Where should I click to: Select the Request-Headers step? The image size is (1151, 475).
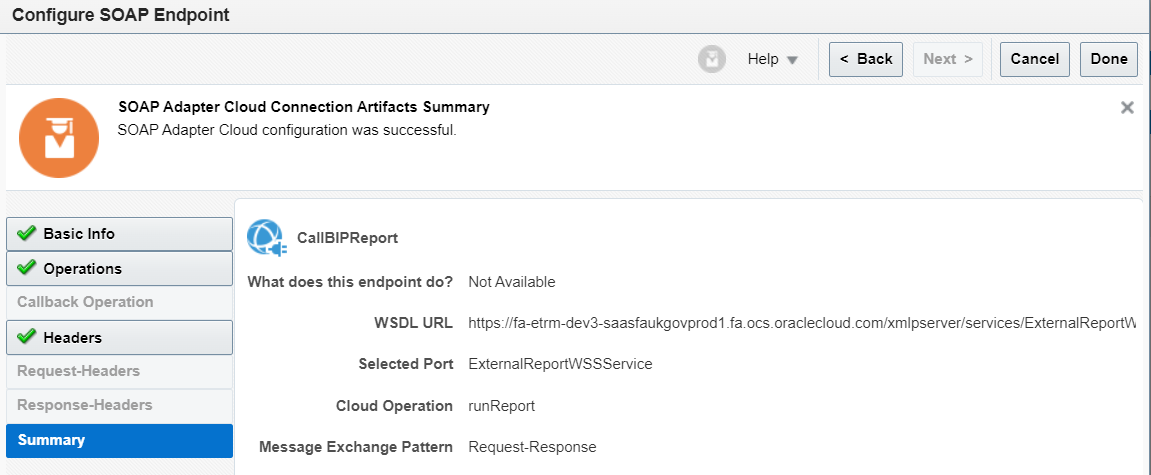click(x=119, y=371)
